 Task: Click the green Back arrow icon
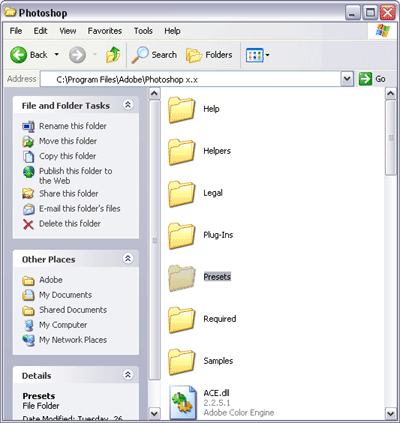(18, 55)
